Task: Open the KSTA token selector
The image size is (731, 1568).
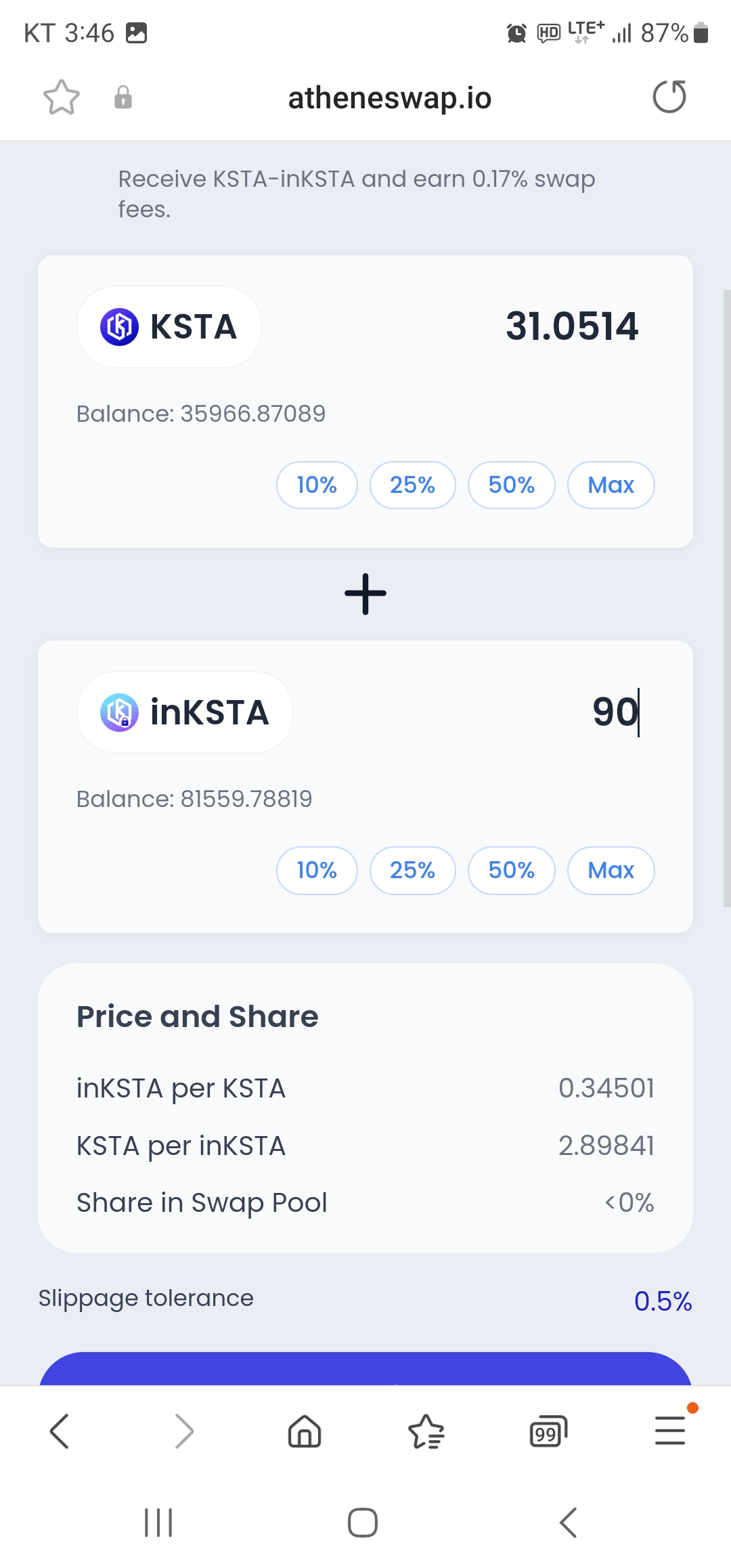Action: (x=169, y=327)
